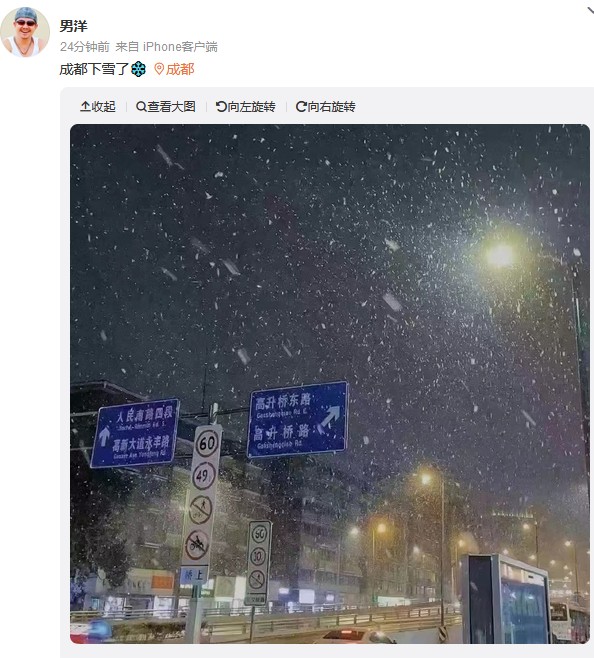This screenshot has height=658, width=594.
Task: Click the 收起 collapse button
Action: 98,107
